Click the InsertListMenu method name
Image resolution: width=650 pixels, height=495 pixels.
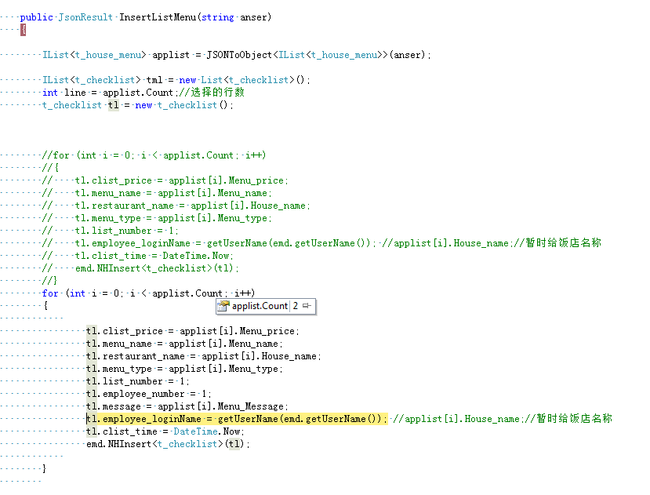tap(158, 17)
